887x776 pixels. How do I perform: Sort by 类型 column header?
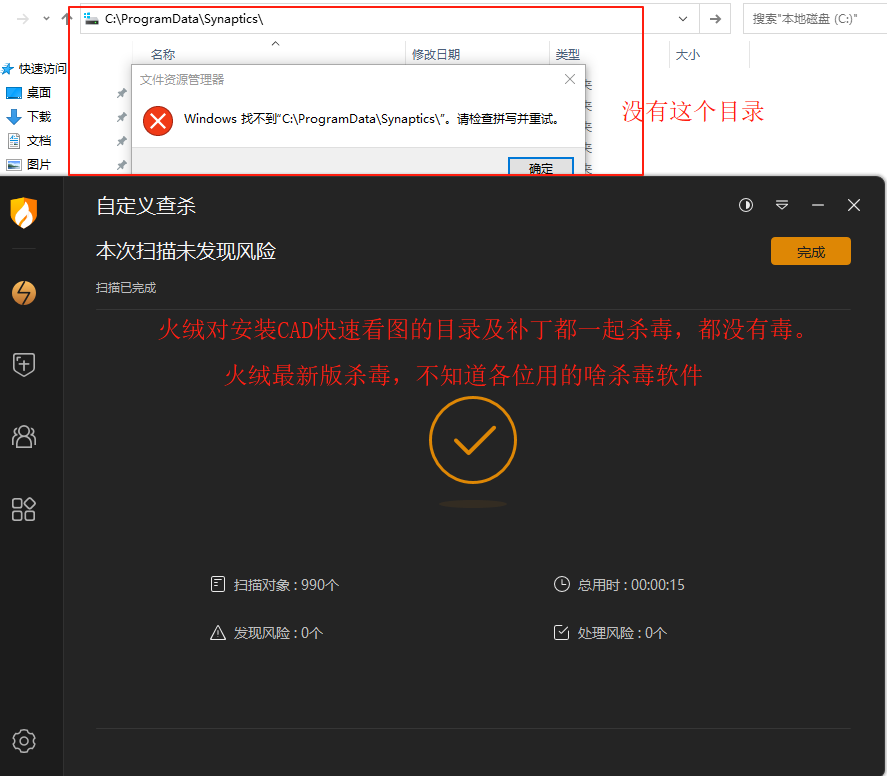567,54
